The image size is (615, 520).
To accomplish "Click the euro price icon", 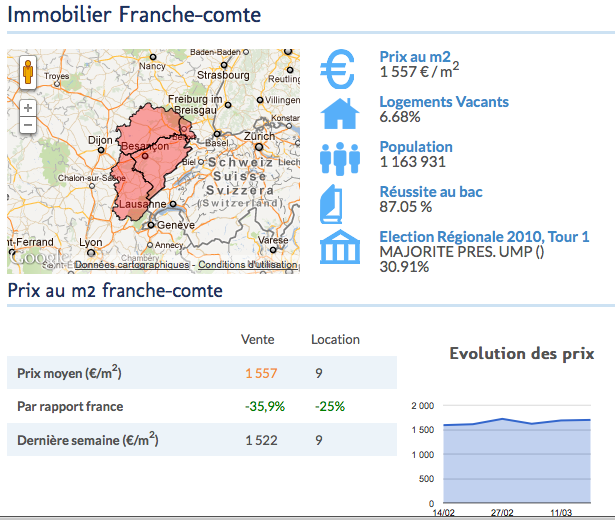I will click(x=339, y=68).
